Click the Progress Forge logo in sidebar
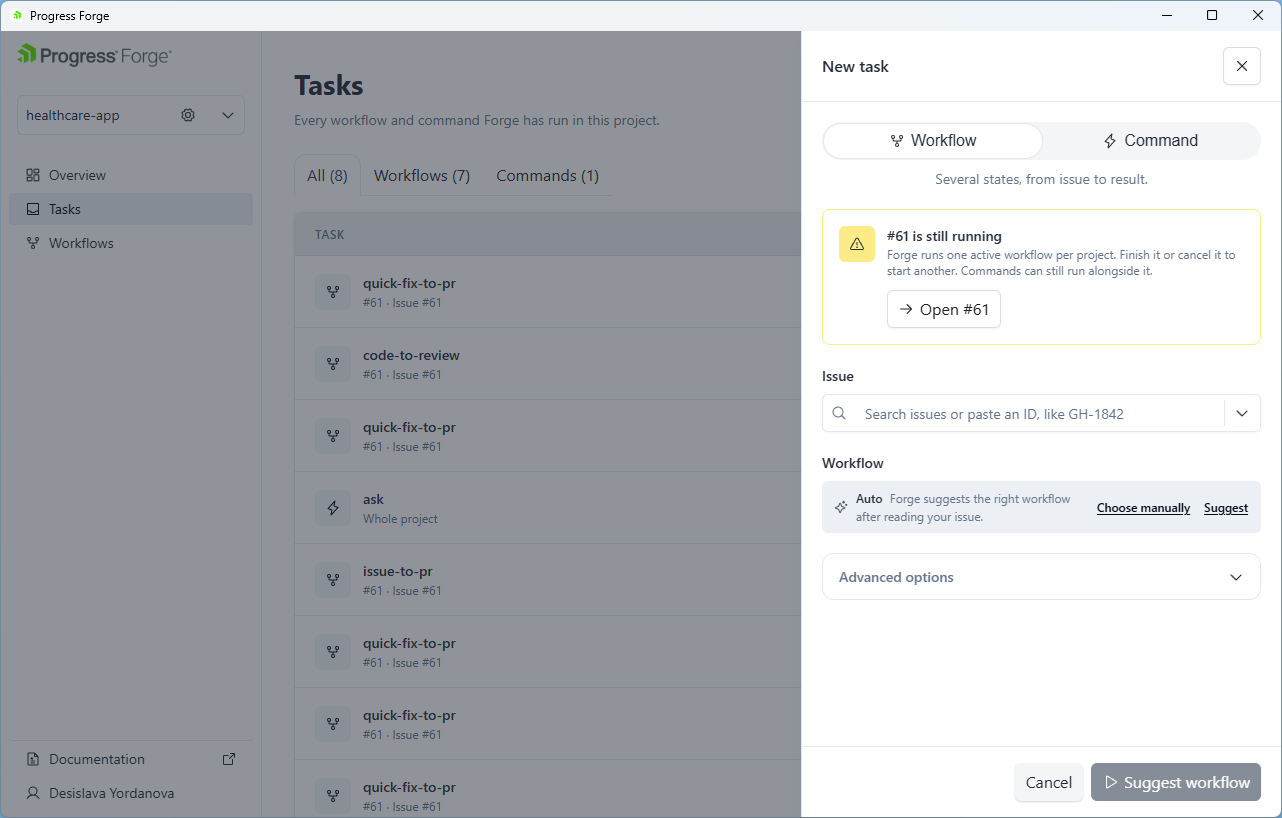The width and height of the screenshot is (1282, 818). coord(94,55)
